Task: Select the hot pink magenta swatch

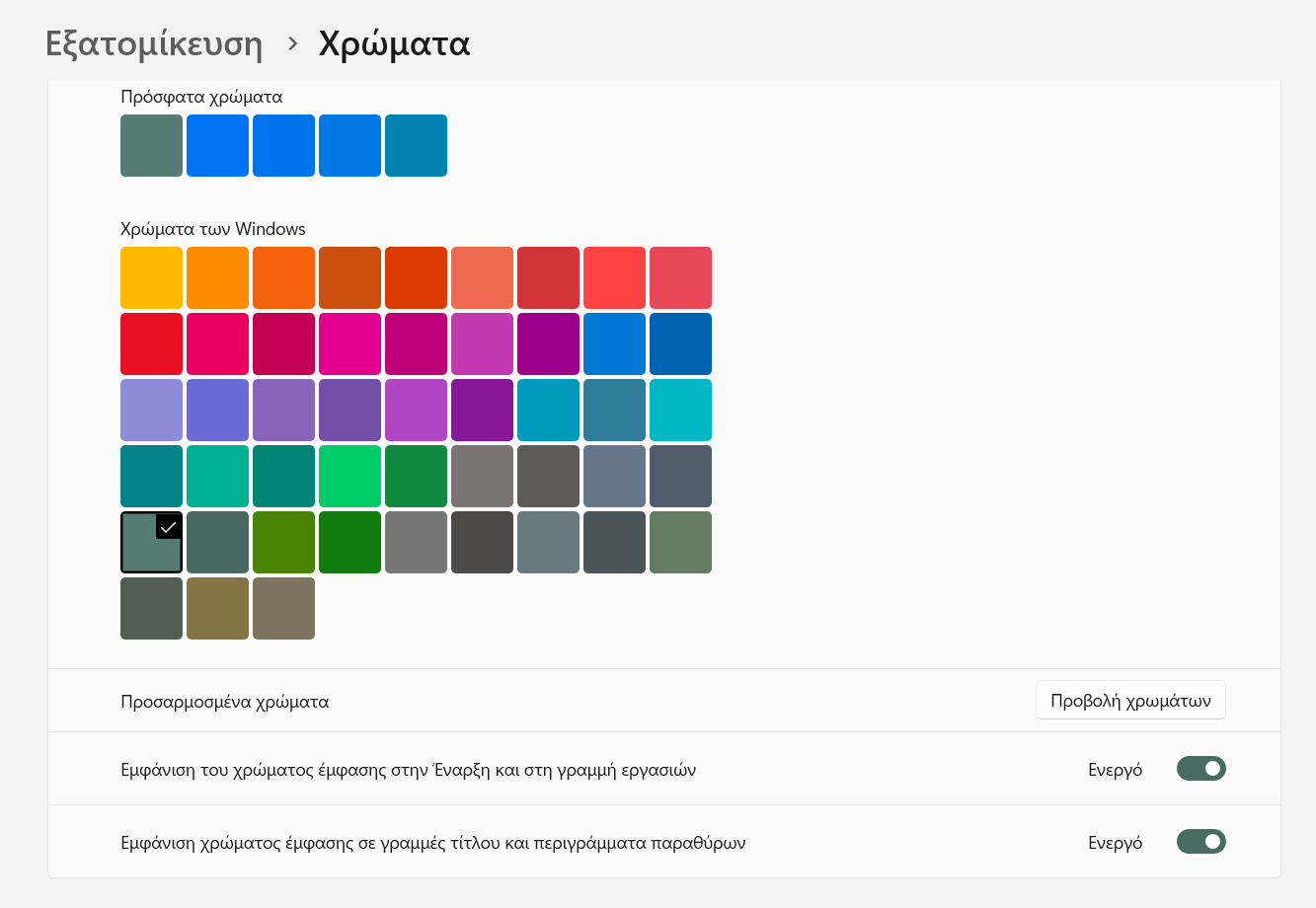Action: coord(349,343)
